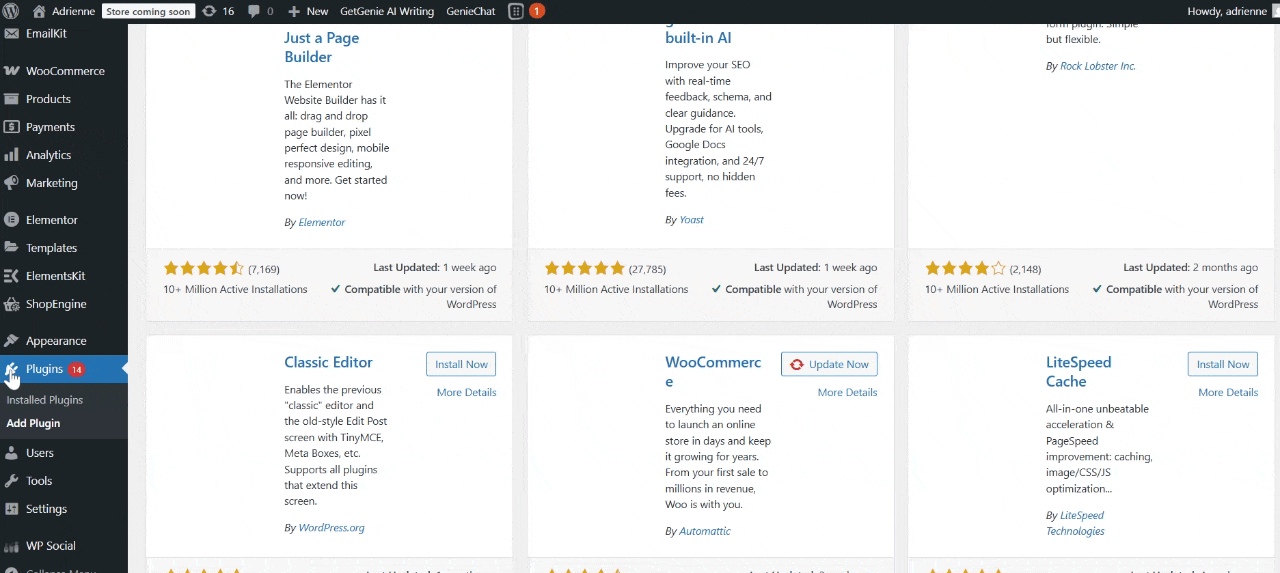Expand the Howdy, adrienne account menu
1280x573 pixels.
pyautogui.click(x=1228, y=11)
